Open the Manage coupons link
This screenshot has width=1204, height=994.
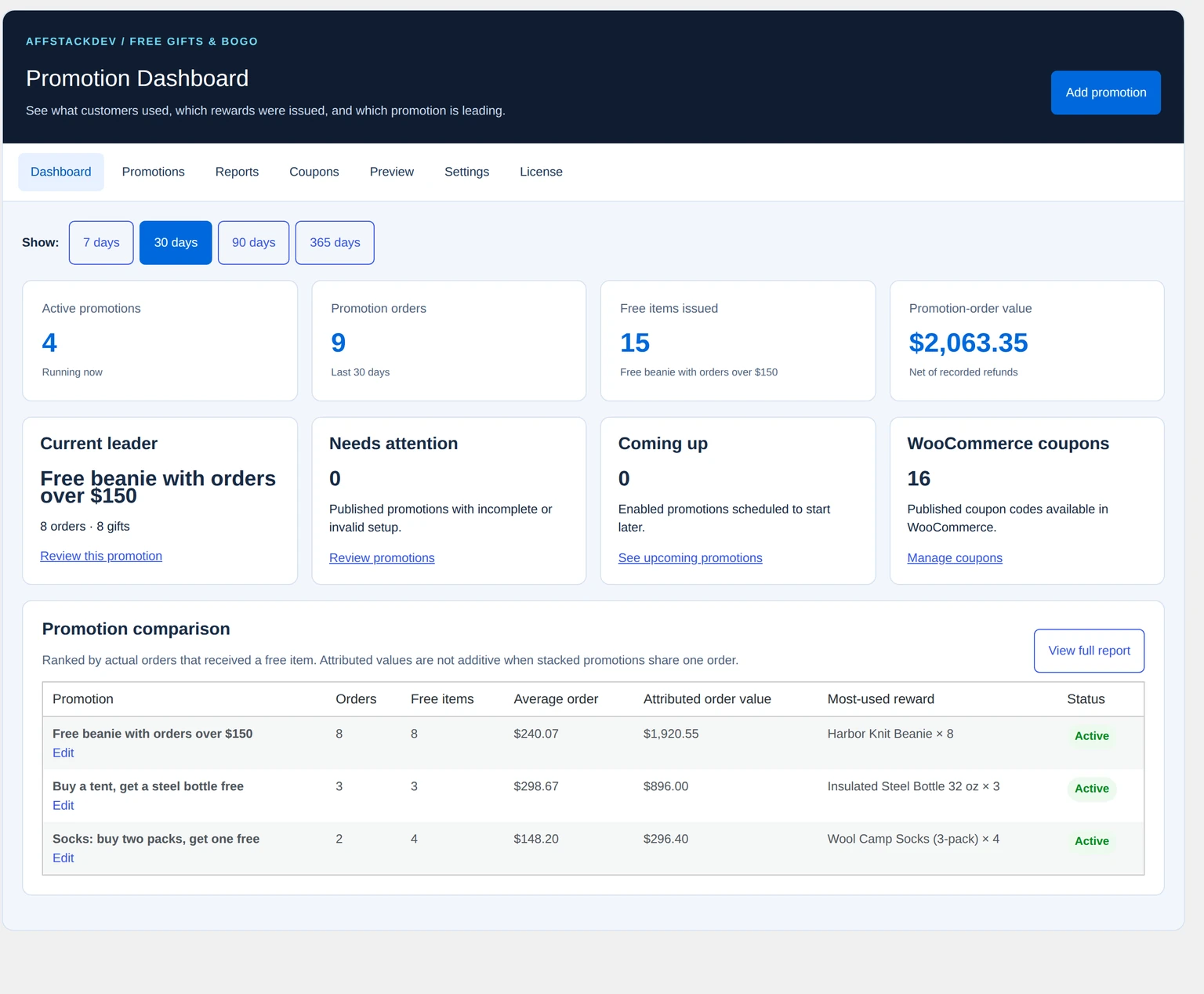(955, 558)
